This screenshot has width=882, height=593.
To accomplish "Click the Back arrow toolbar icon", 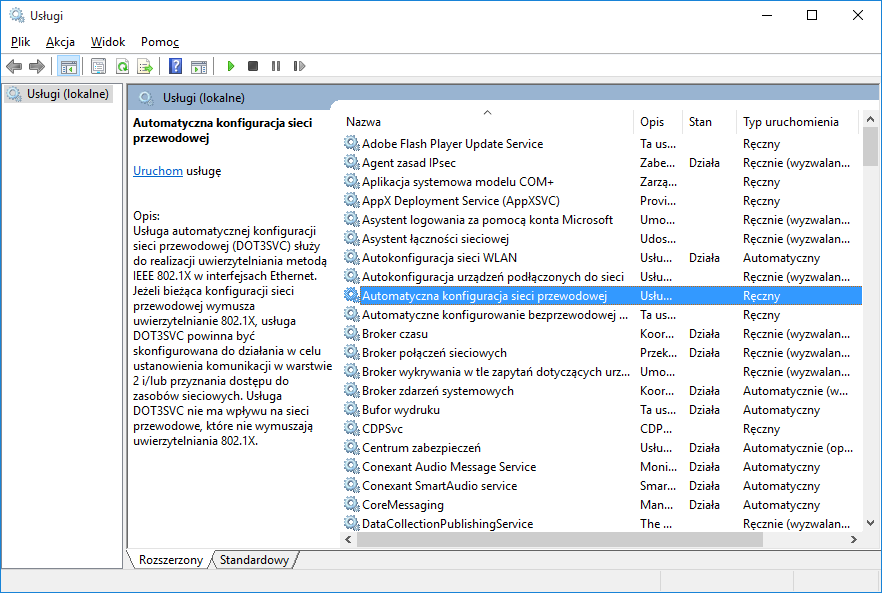I will 14,66.
